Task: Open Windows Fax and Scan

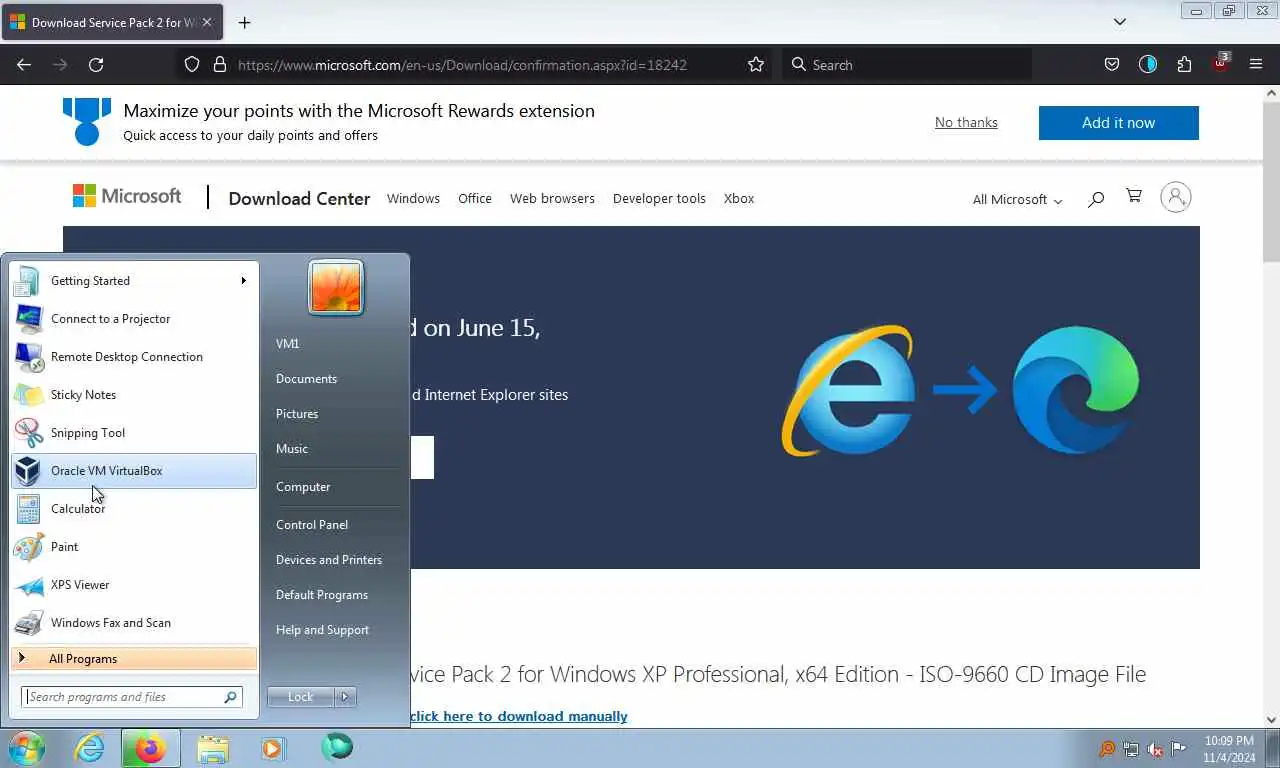Action: [134, 623]
